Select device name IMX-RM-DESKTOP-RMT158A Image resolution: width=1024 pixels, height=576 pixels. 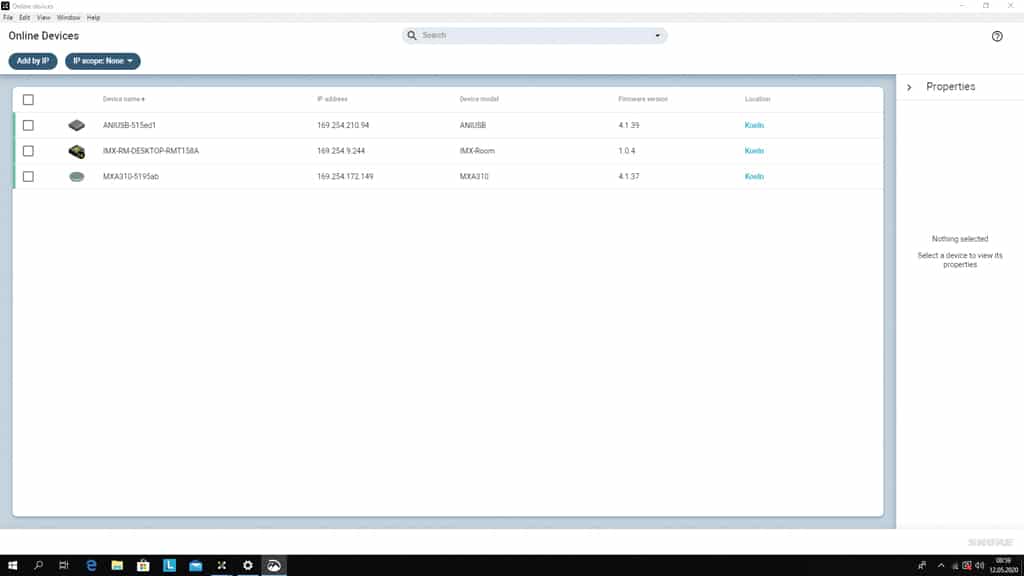pyautogui.click(x=151, y=151)
